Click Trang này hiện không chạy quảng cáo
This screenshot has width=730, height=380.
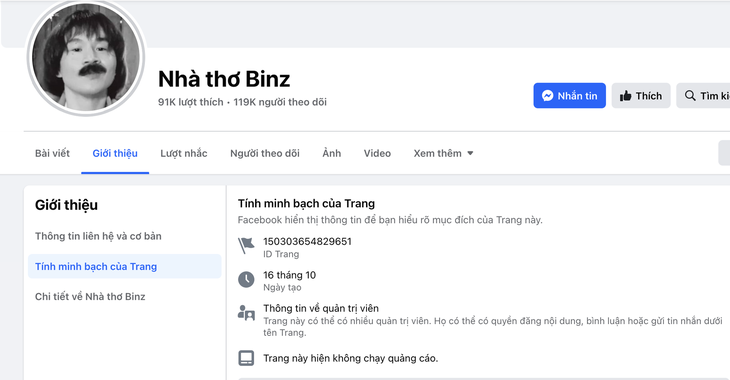351,358
